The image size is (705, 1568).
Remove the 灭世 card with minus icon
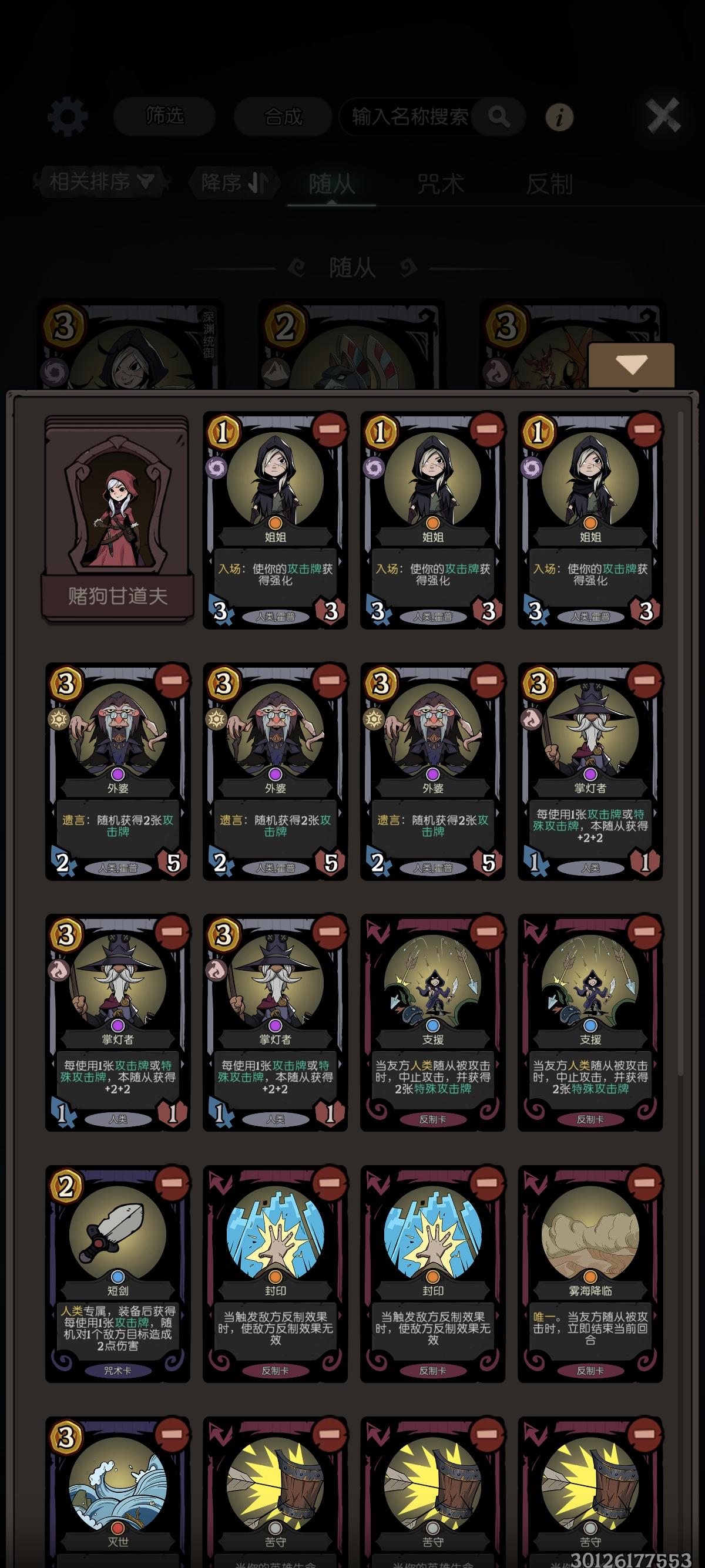point(172,1434)
